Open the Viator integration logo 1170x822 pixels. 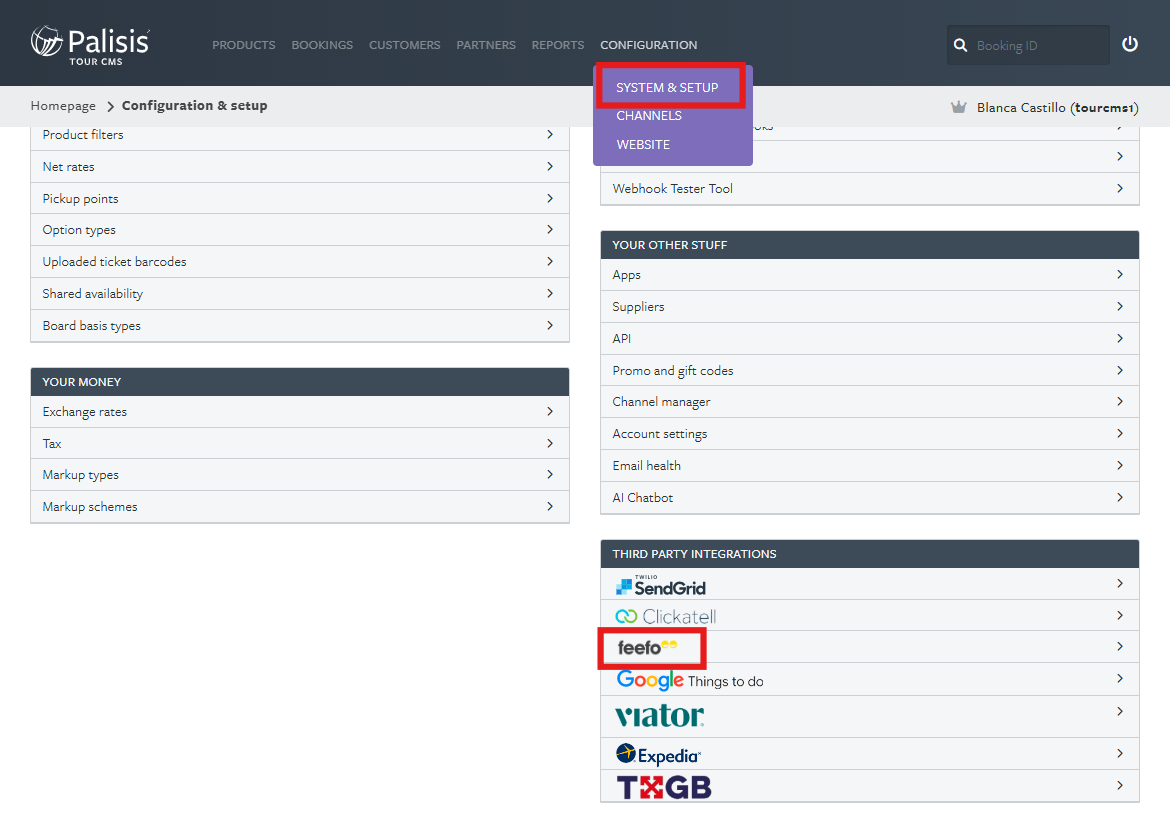[659, 716]
